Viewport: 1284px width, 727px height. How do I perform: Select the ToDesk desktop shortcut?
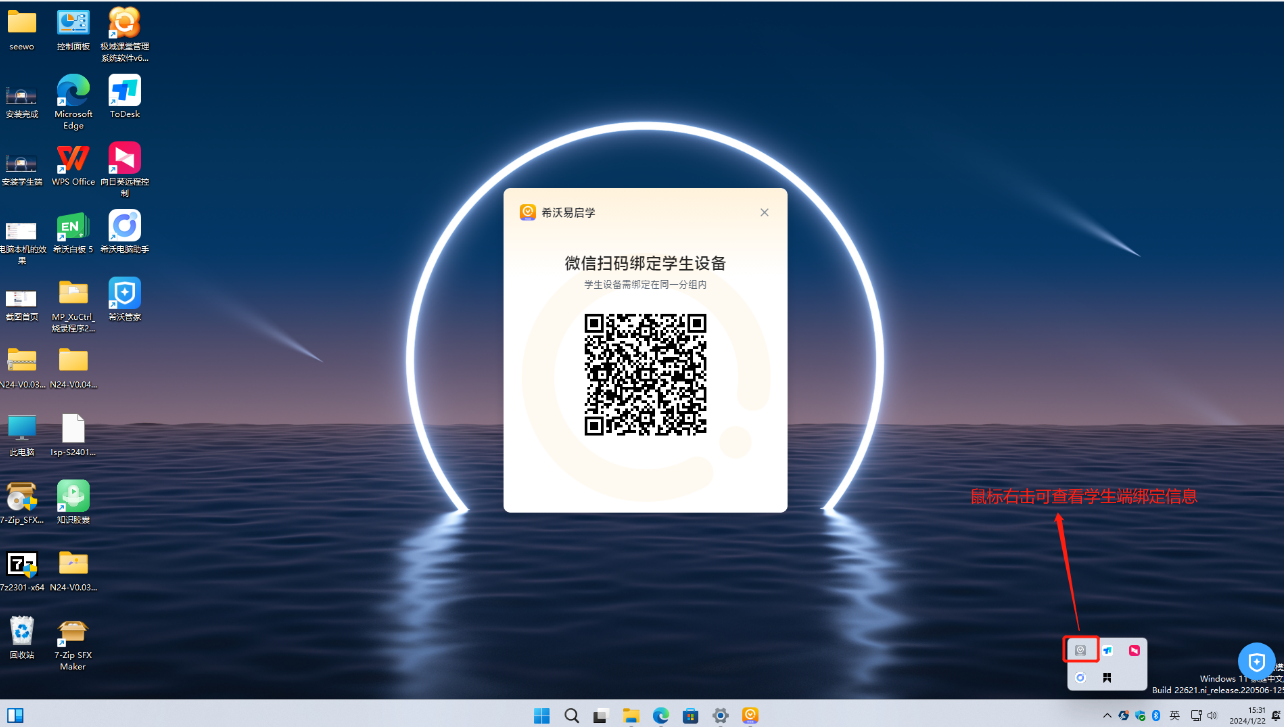pos(124,97)
